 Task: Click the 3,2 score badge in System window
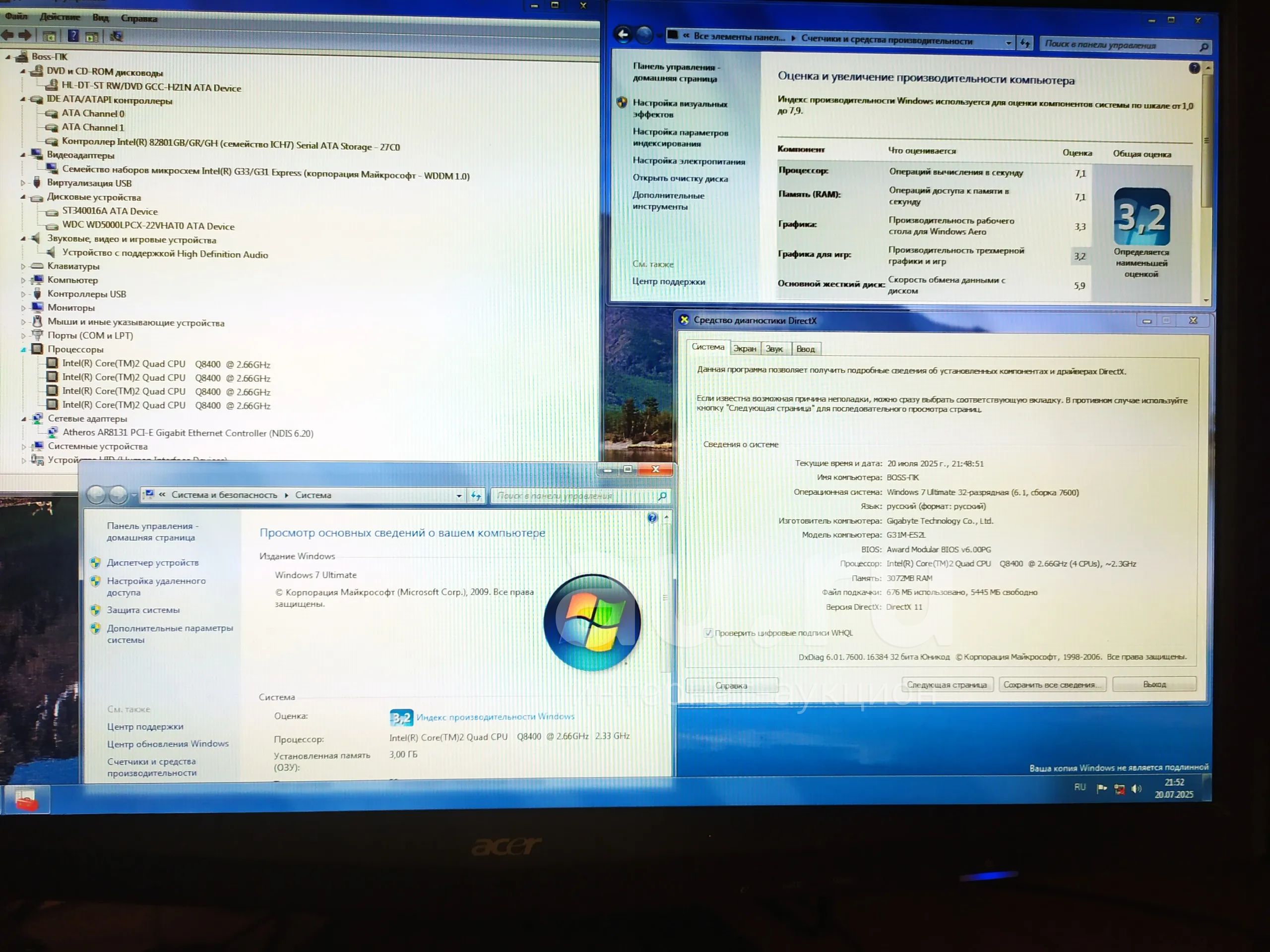(x=401, y=717)
